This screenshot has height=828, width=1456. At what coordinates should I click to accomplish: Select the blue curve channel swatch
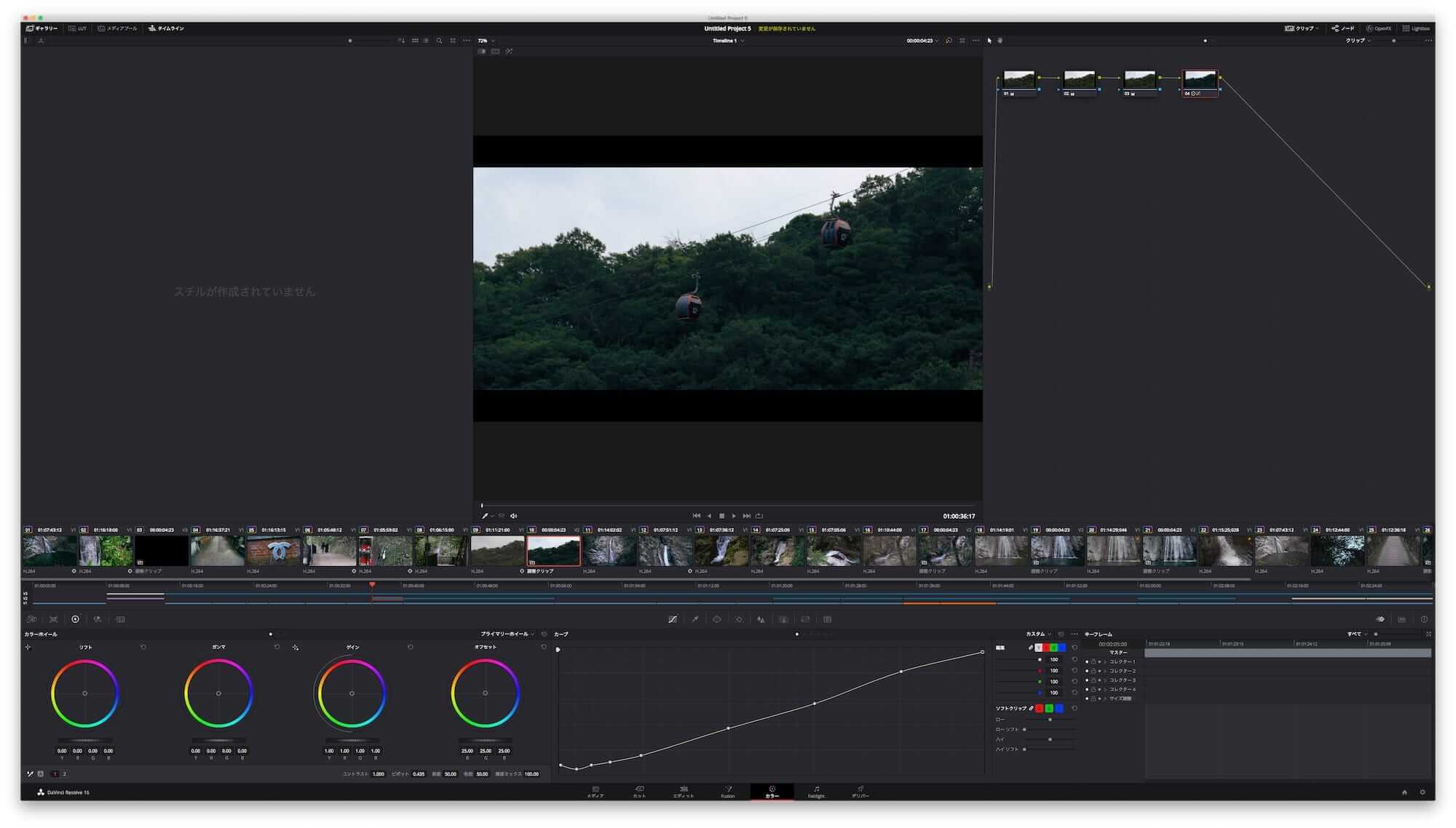[x=1061, y=648]
